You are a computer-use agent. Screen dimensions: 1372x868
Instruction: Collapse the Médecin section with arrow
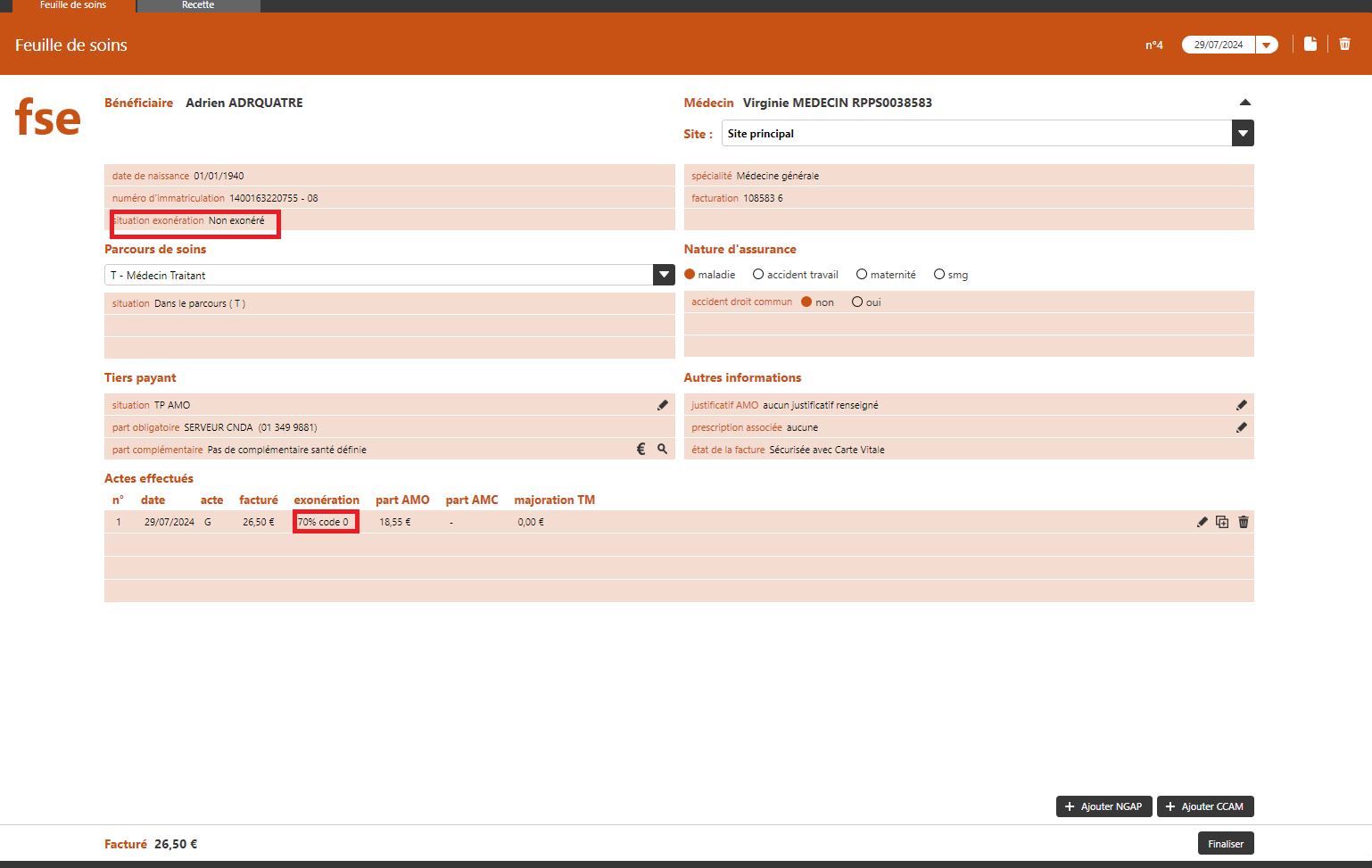1245,103
